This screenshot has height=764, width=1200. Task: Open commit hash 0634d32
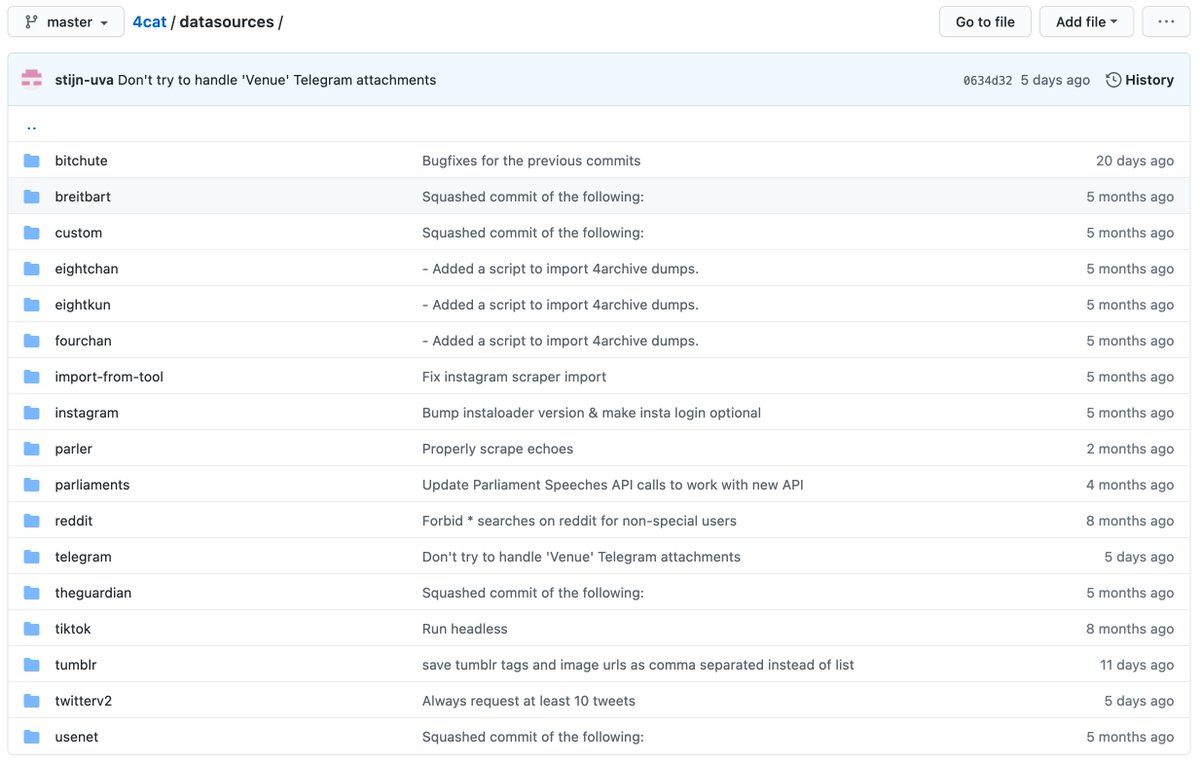[987, 80]
